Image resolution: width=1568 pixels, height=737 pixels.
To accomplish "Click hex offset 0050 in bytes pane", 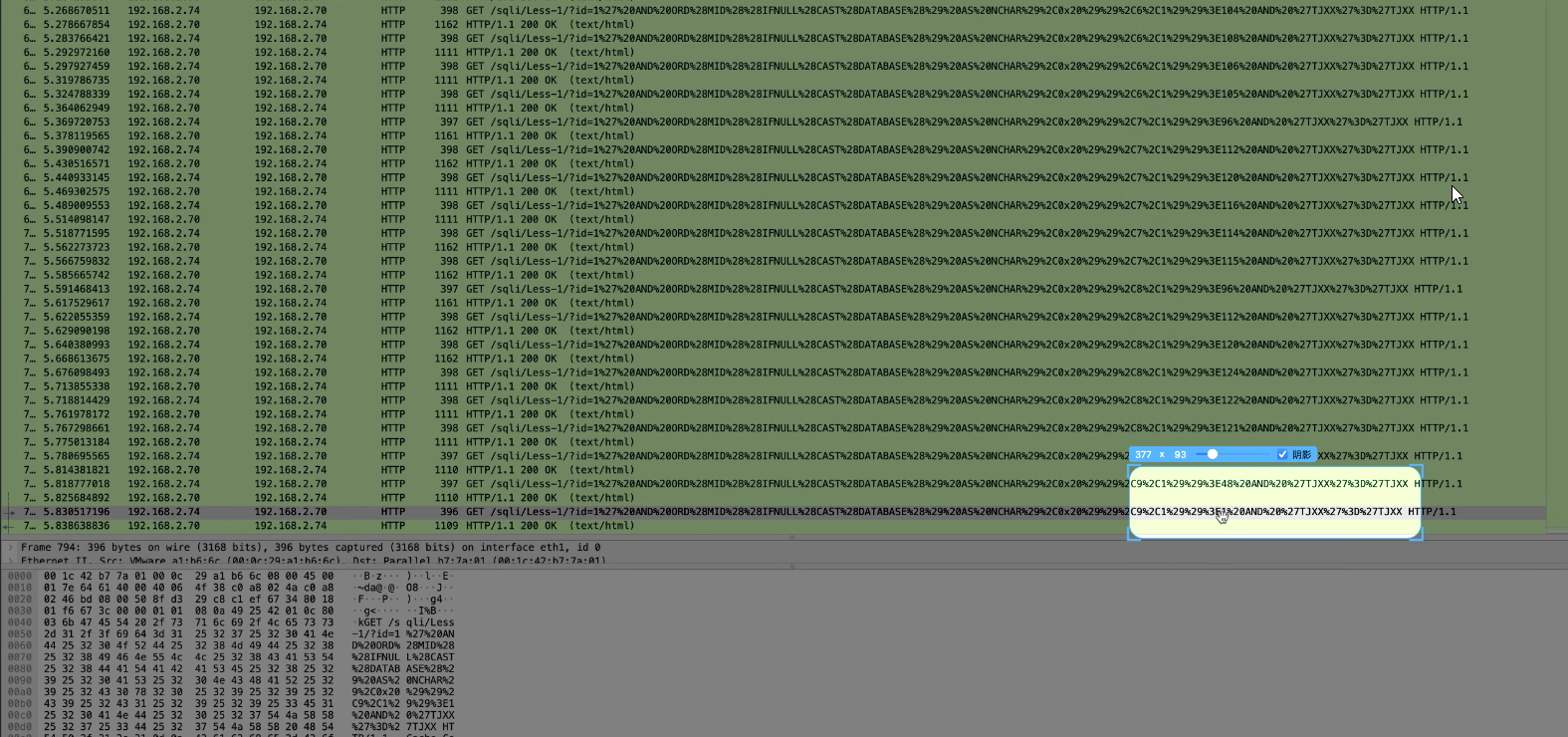I will point(20,633).
